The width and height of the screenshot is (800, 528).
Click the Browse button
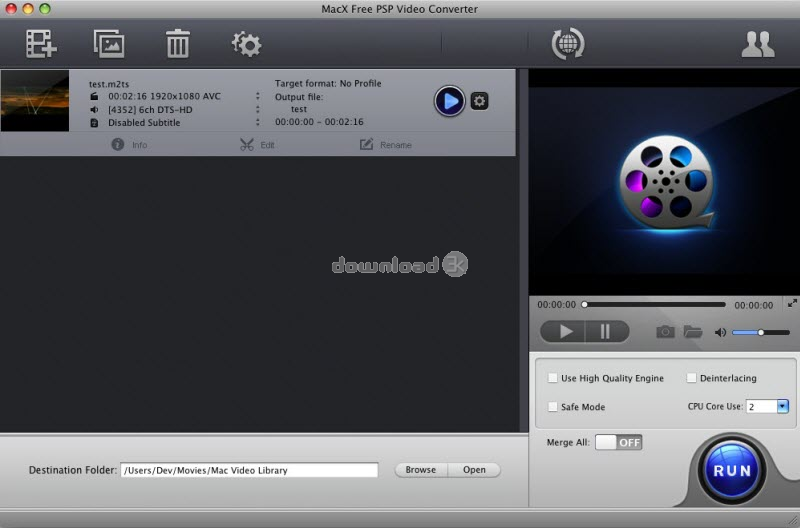click(x=421, y=470)
